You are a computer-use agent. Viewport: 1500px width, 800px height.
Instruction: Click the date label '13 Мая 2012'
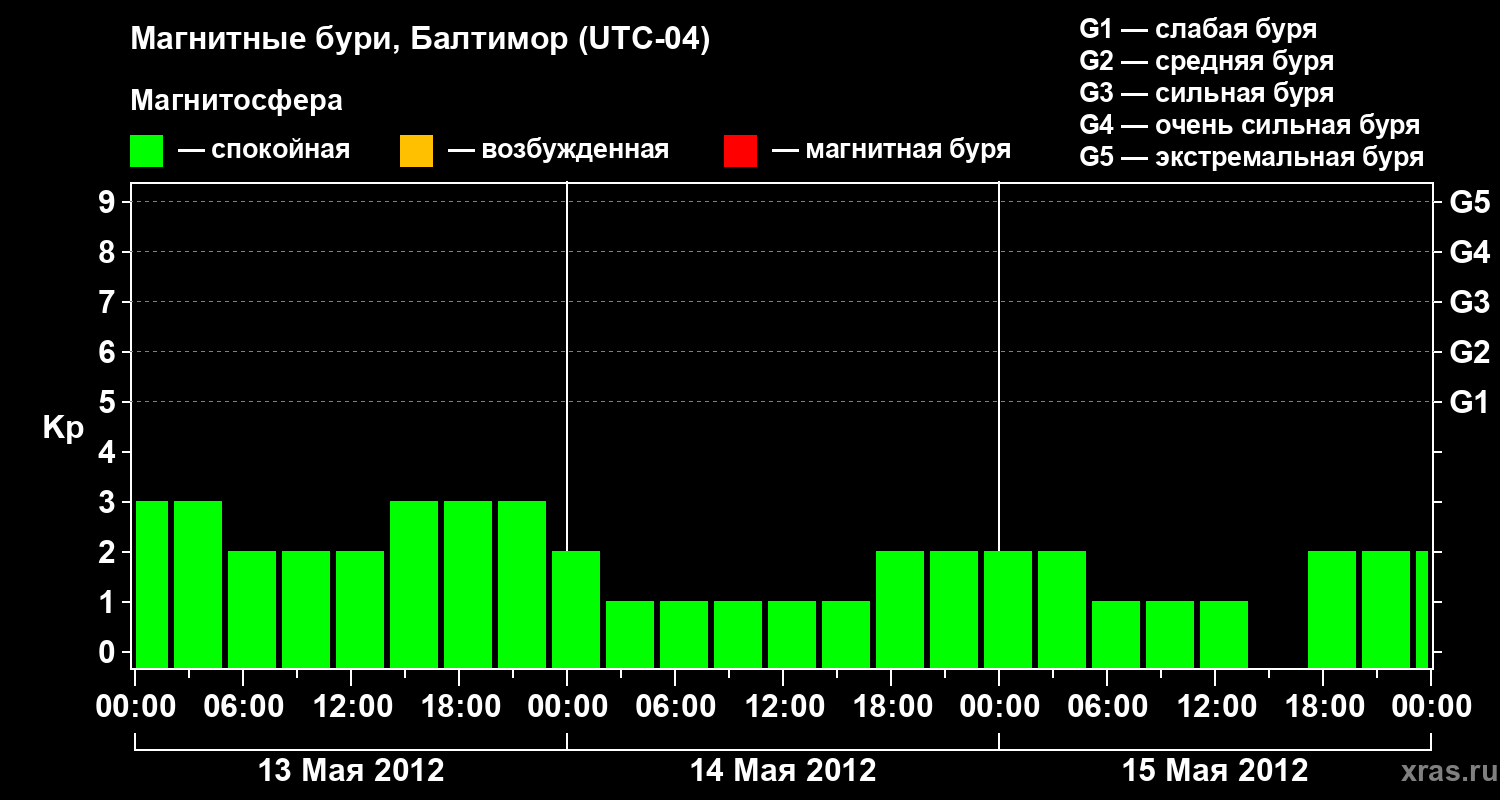pyautogui.click(x=351, y=771)
